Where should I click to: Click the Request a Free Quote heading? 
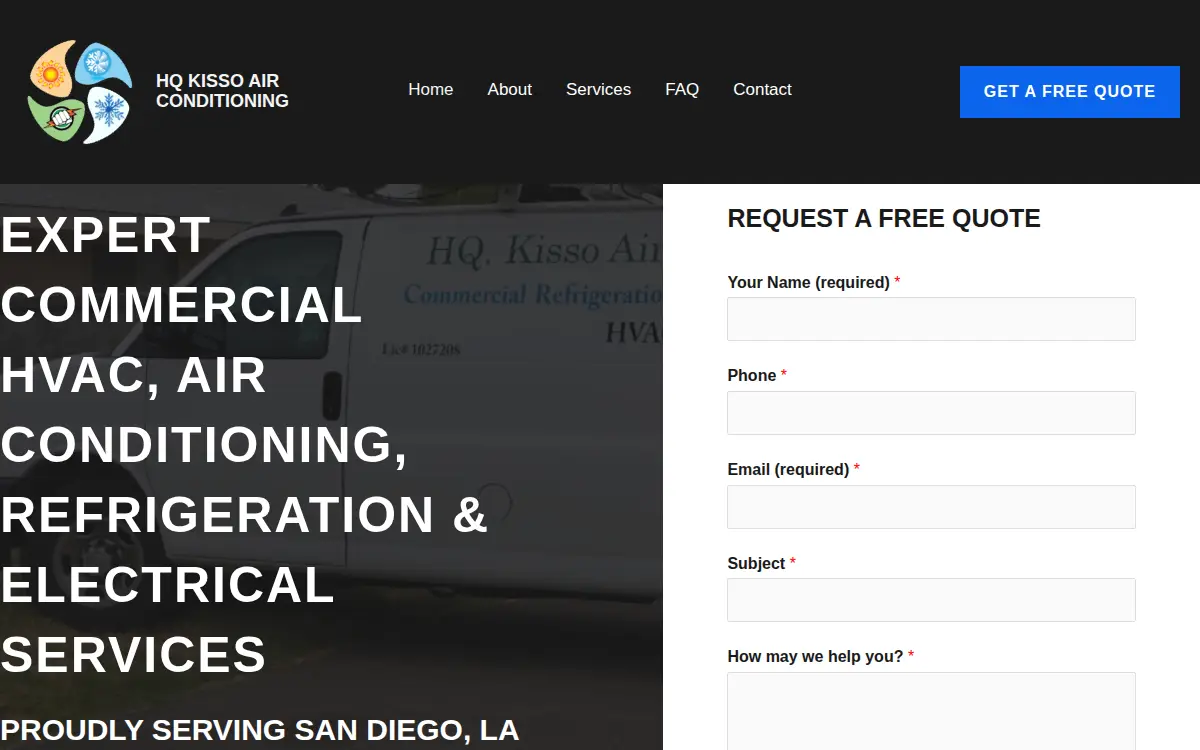click(x=884, y=219)
